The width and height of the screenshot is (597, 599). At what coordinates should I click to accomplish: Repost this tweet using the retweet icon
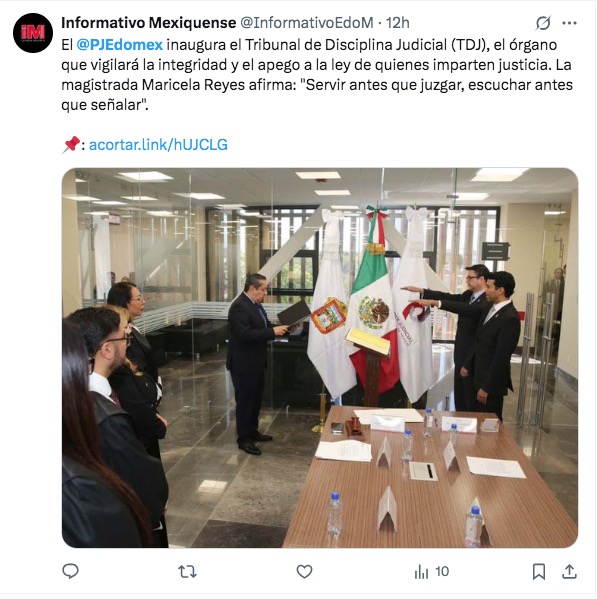click(187, 571)
